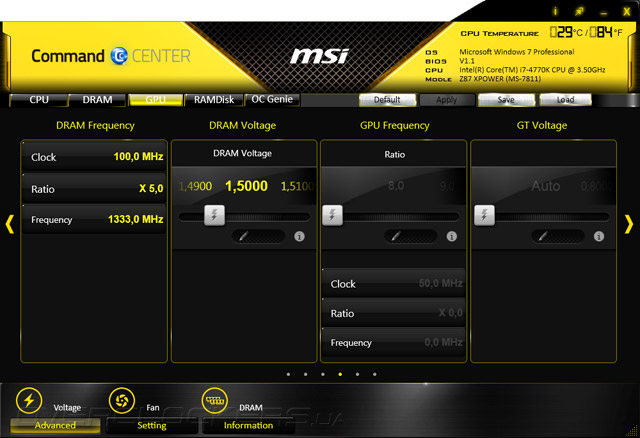Image resolution: width=640 pixels, height=438 pixels.
Task: Click DRAM Voltage edit pencil icon
Action: pos(243,236)
